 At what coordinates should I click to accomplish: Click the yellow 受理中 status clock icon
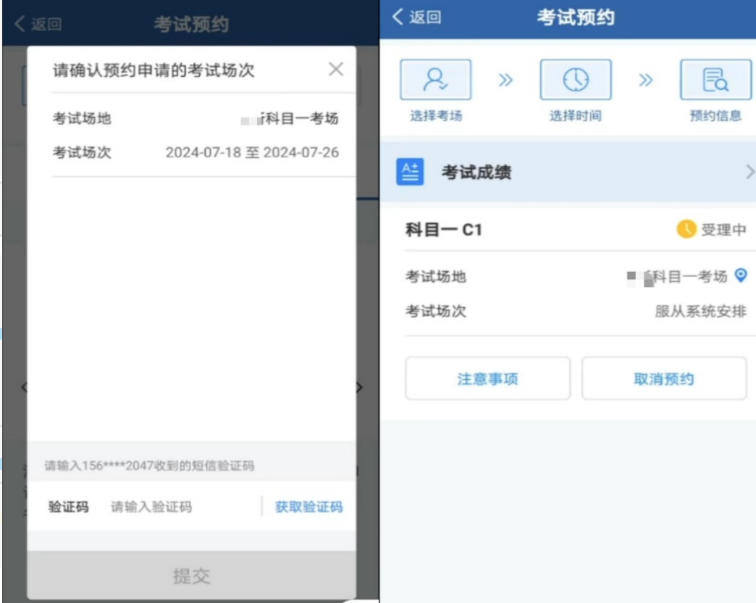tap(686, 229)
